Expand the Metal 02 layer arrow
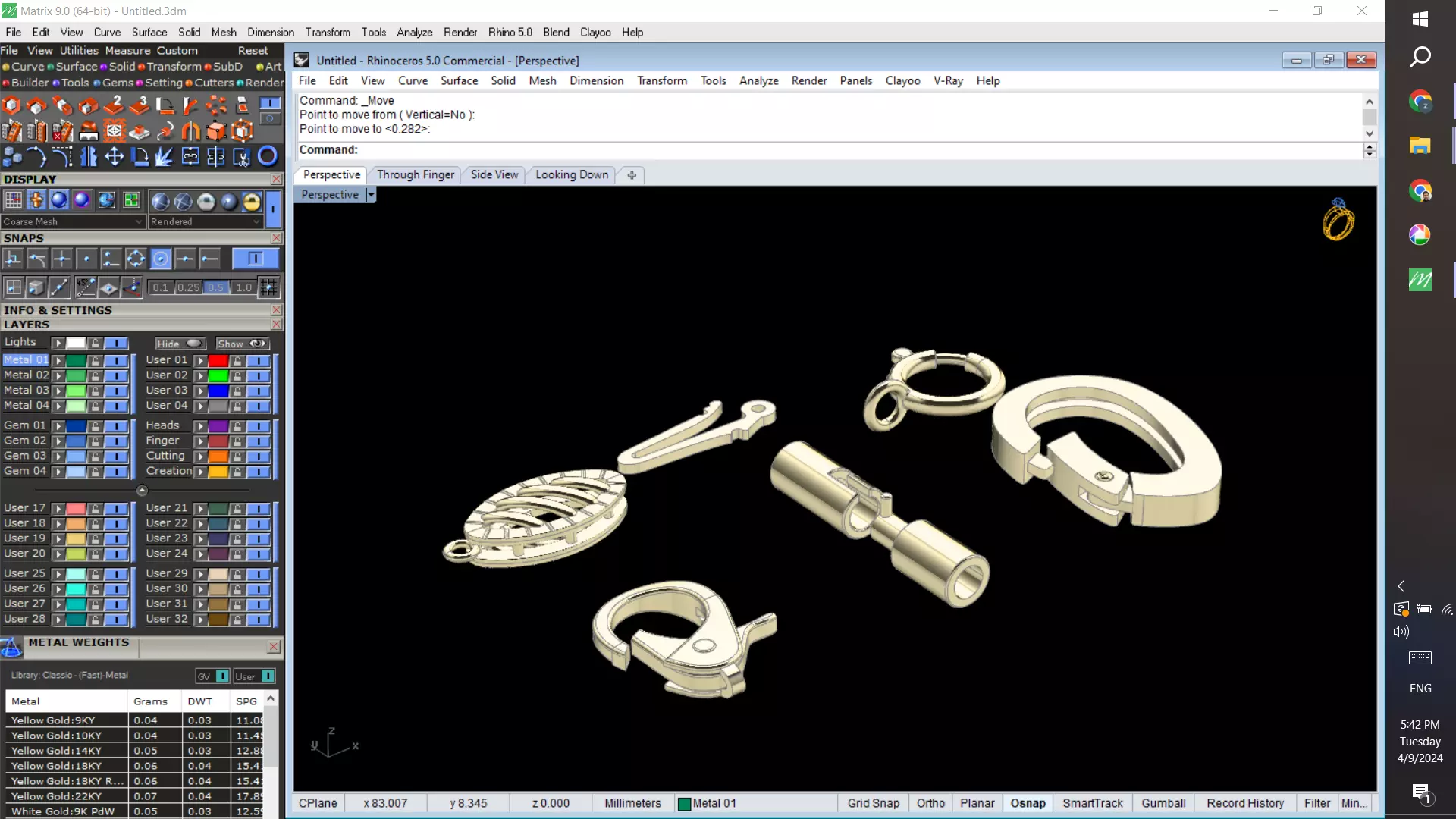 tap(58, 376)
